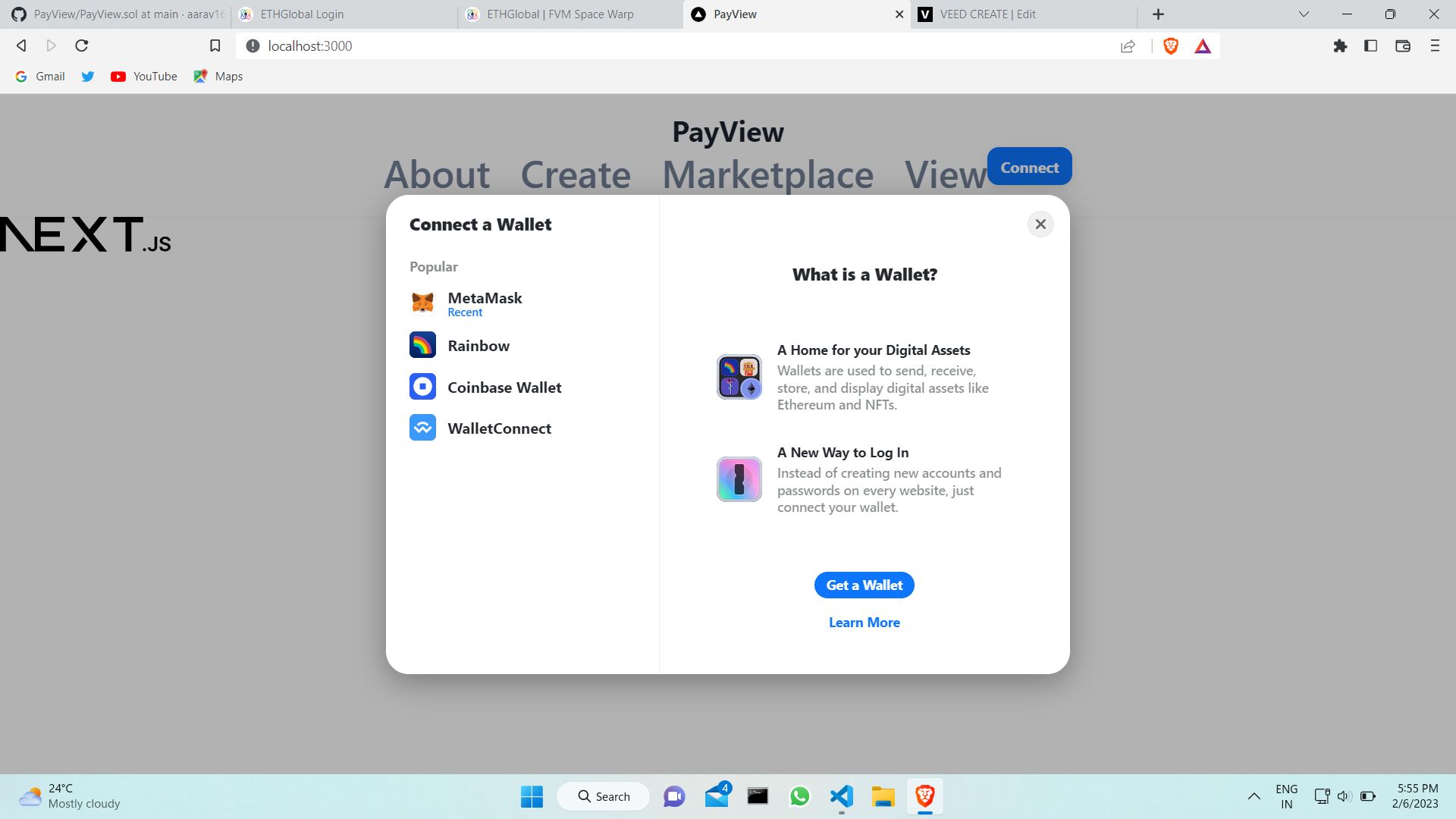The width and height of the screenshot is (1456, 819).
Task: Open the browser extensions puzzle icon
Action: click(1340, 46)
